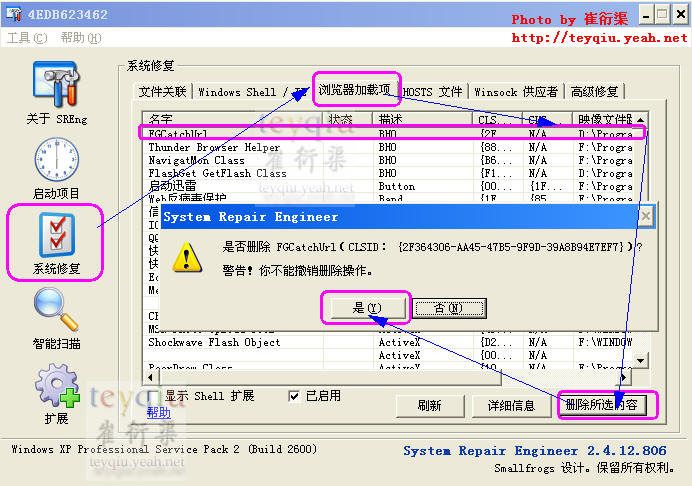Open the 工具 menu
This screenshot has height=486, width=692.
click(x=26, y=38)
